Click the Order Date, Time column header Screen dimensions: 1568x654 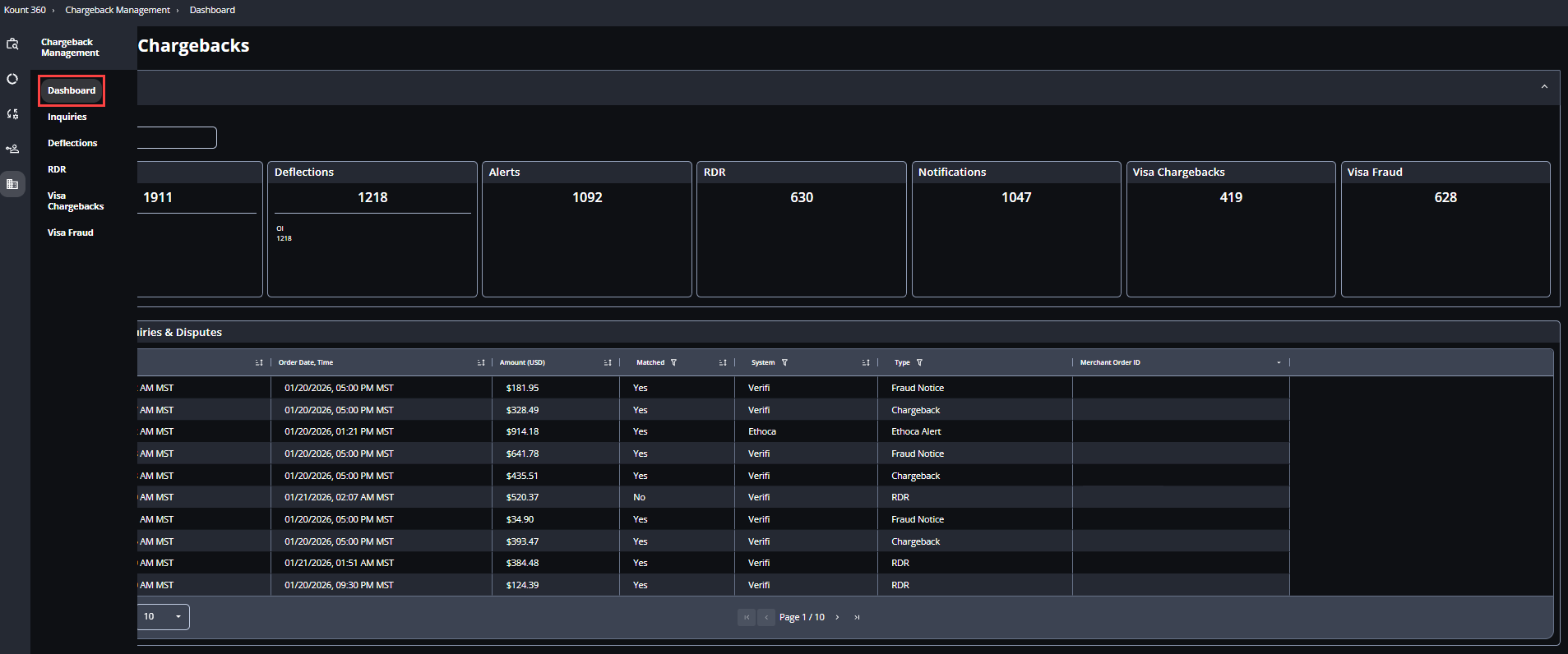[x=306, y=362]
